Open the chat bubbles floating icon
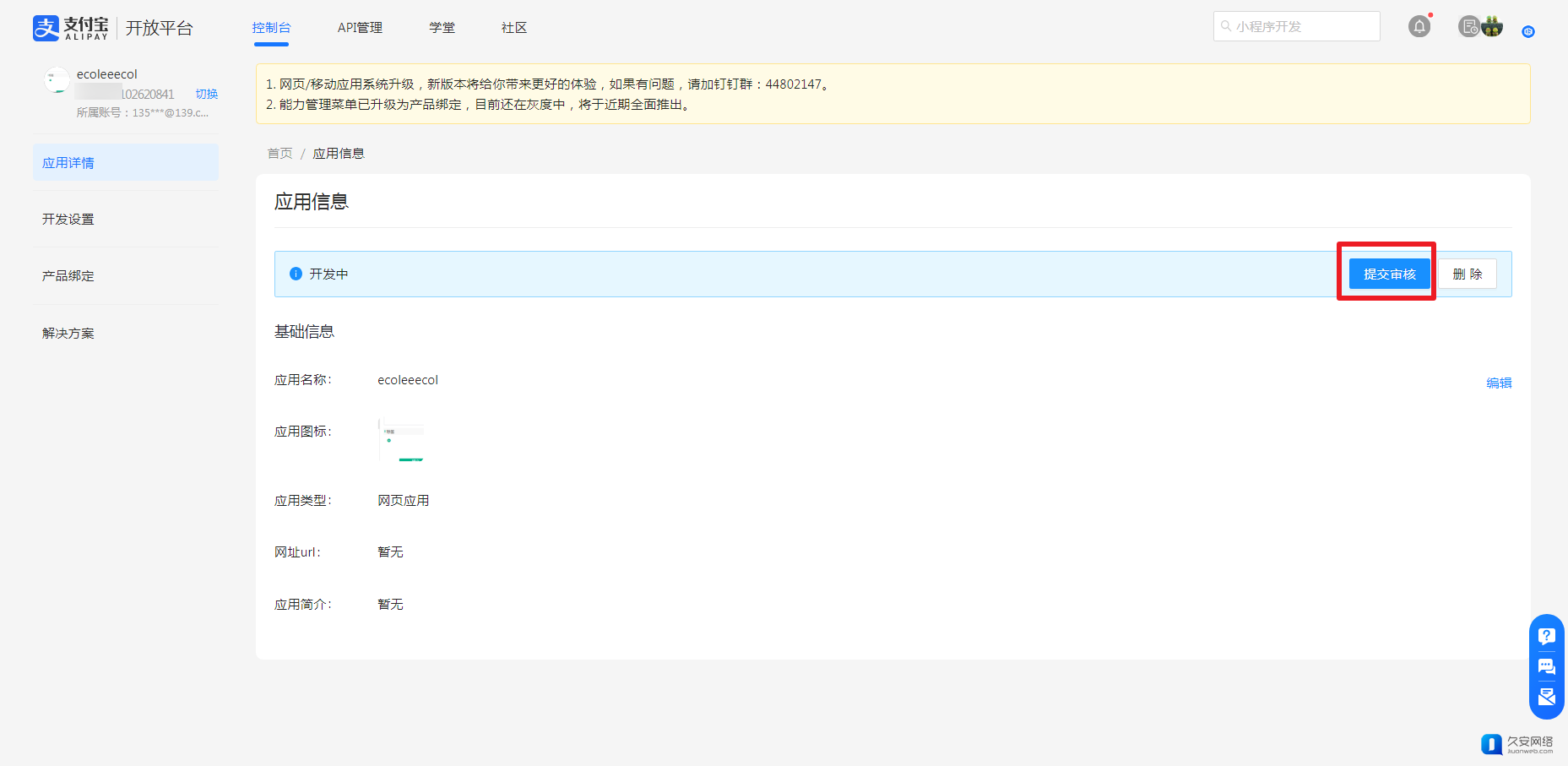Screen dimensions: 1568x766 [1546, 666]
